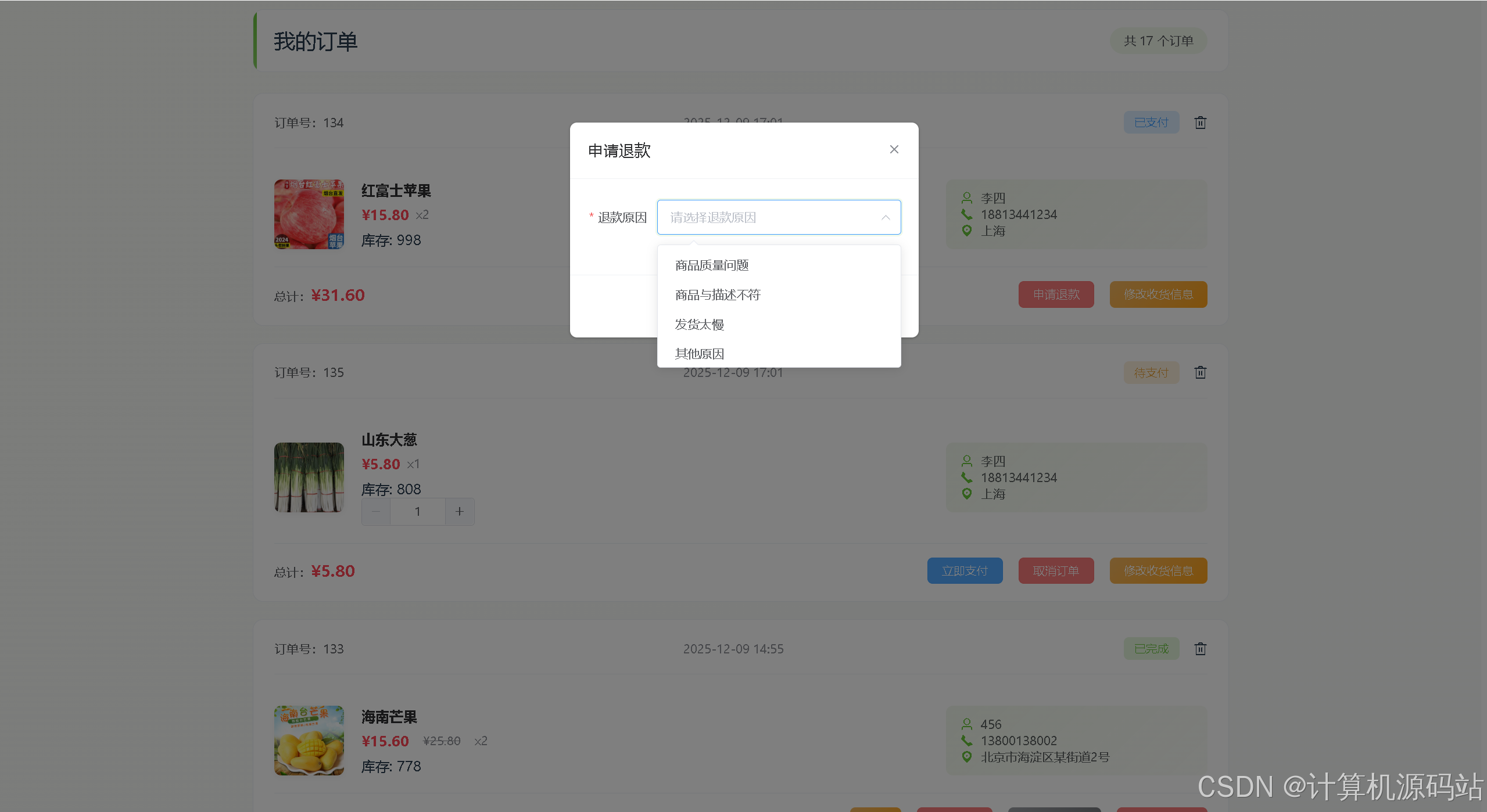Delete order 135 with trash icon
The image size is (1487, 812).
pyautogui.click(x=1200, y=372)
